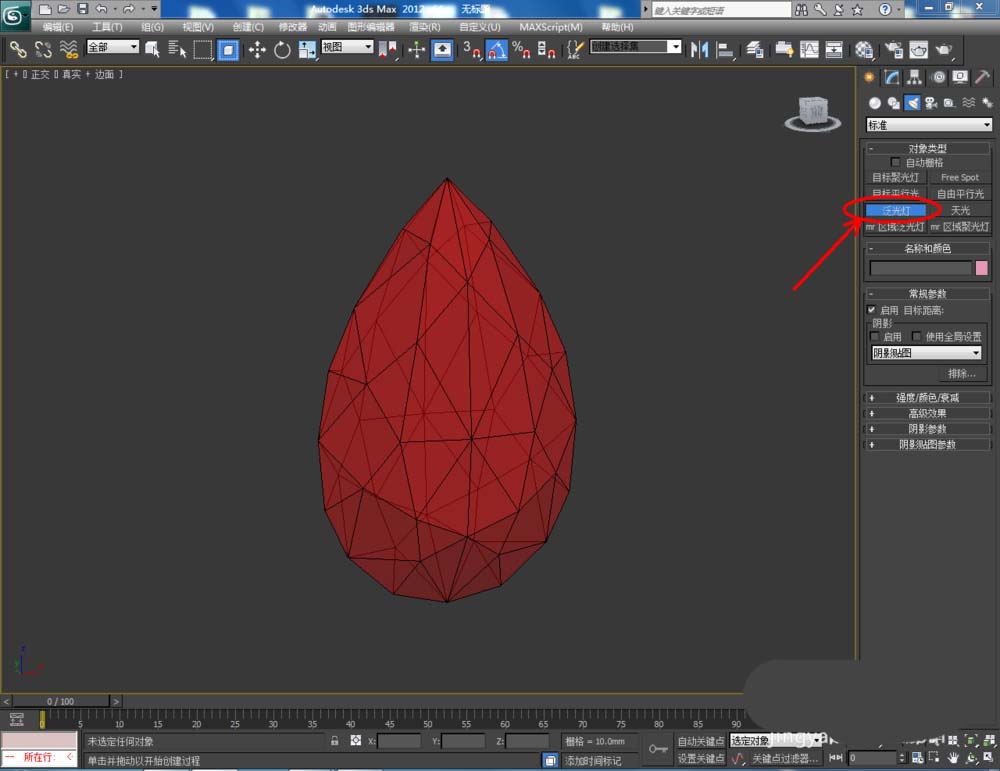Switch to Cameras category icon
The image size is (1000, 771).
[930, 103]
